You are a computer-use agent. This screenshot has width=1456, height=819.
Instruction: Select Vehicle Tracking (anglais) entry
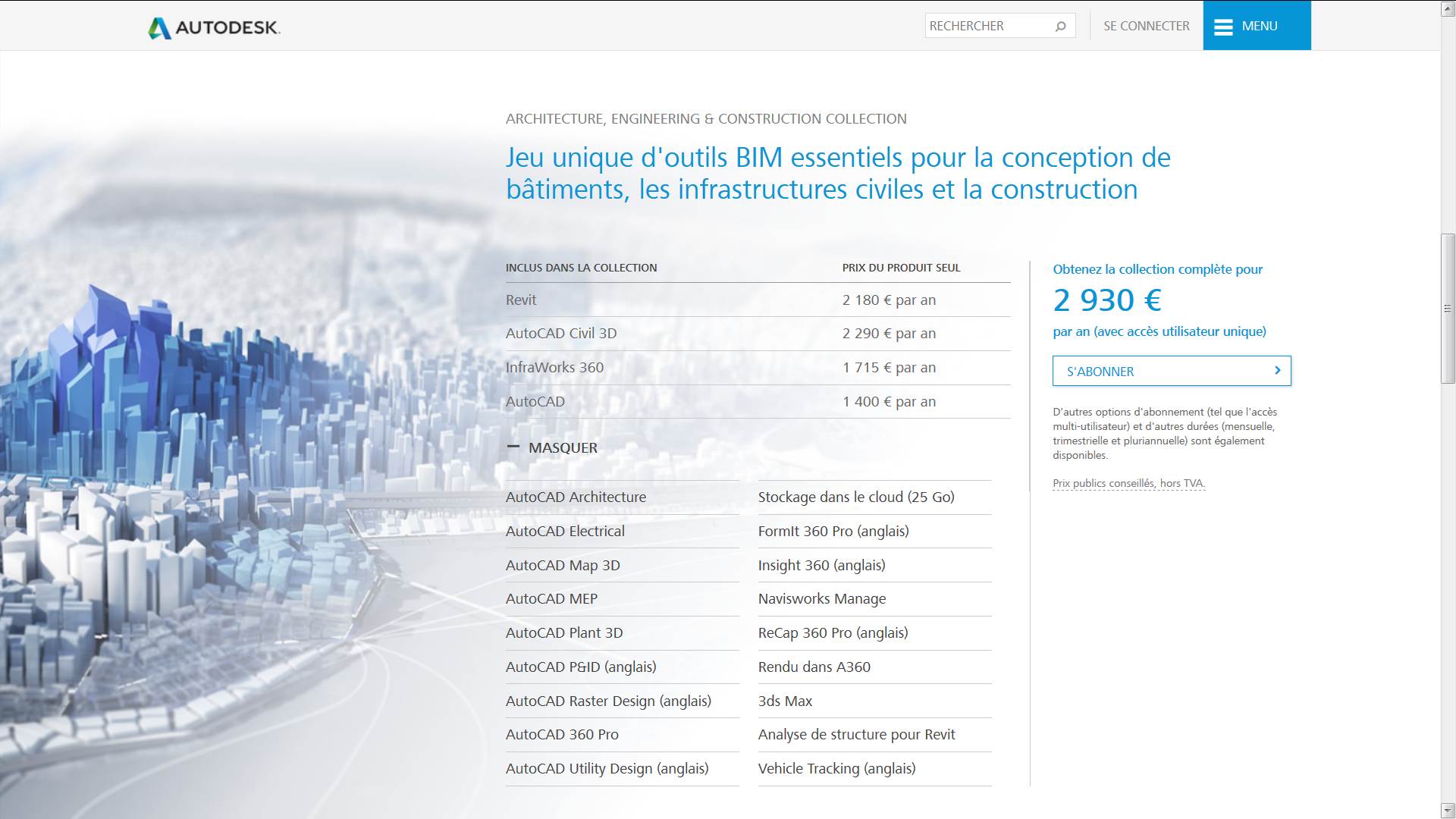tap(836, 768)
